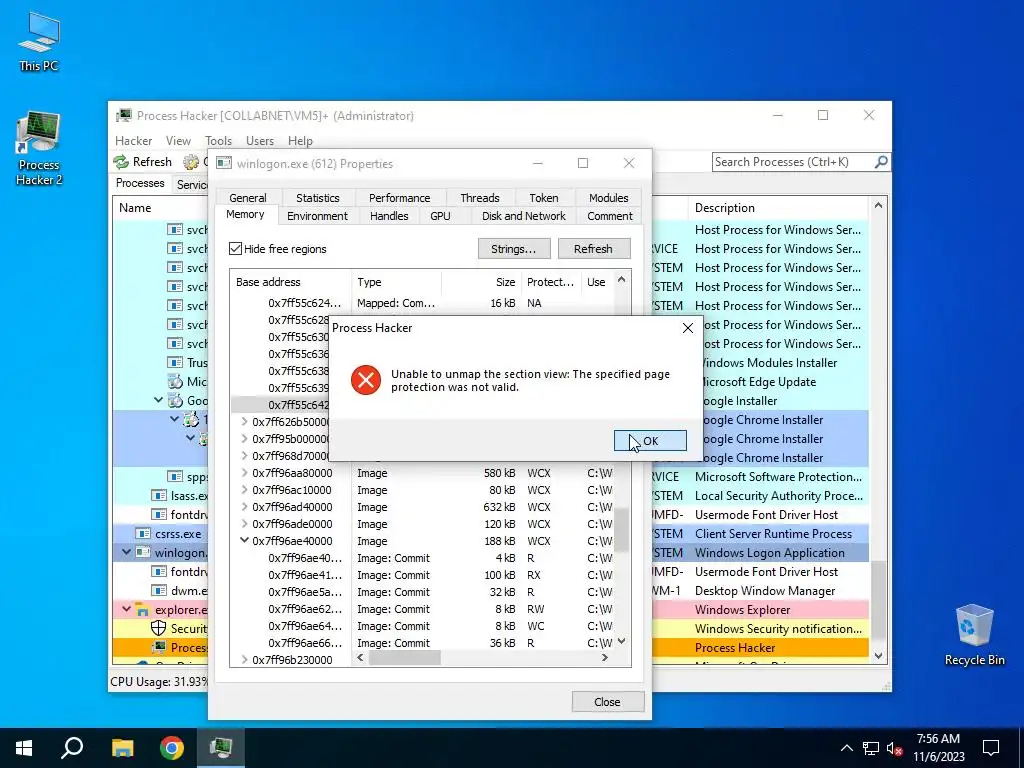Screen dimensions: 1024x768
Task: Open the Token tab
Action: [543, 198]
